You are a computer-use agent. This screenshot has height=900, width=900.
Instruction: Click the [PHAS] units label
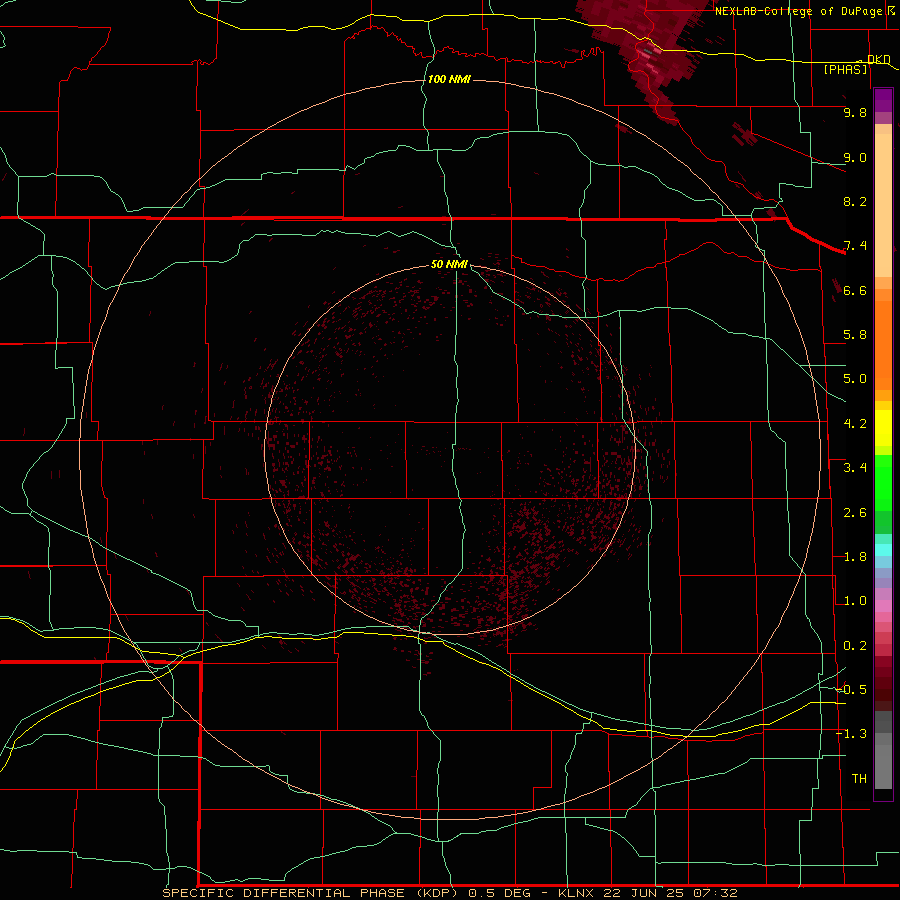[845, 69]
